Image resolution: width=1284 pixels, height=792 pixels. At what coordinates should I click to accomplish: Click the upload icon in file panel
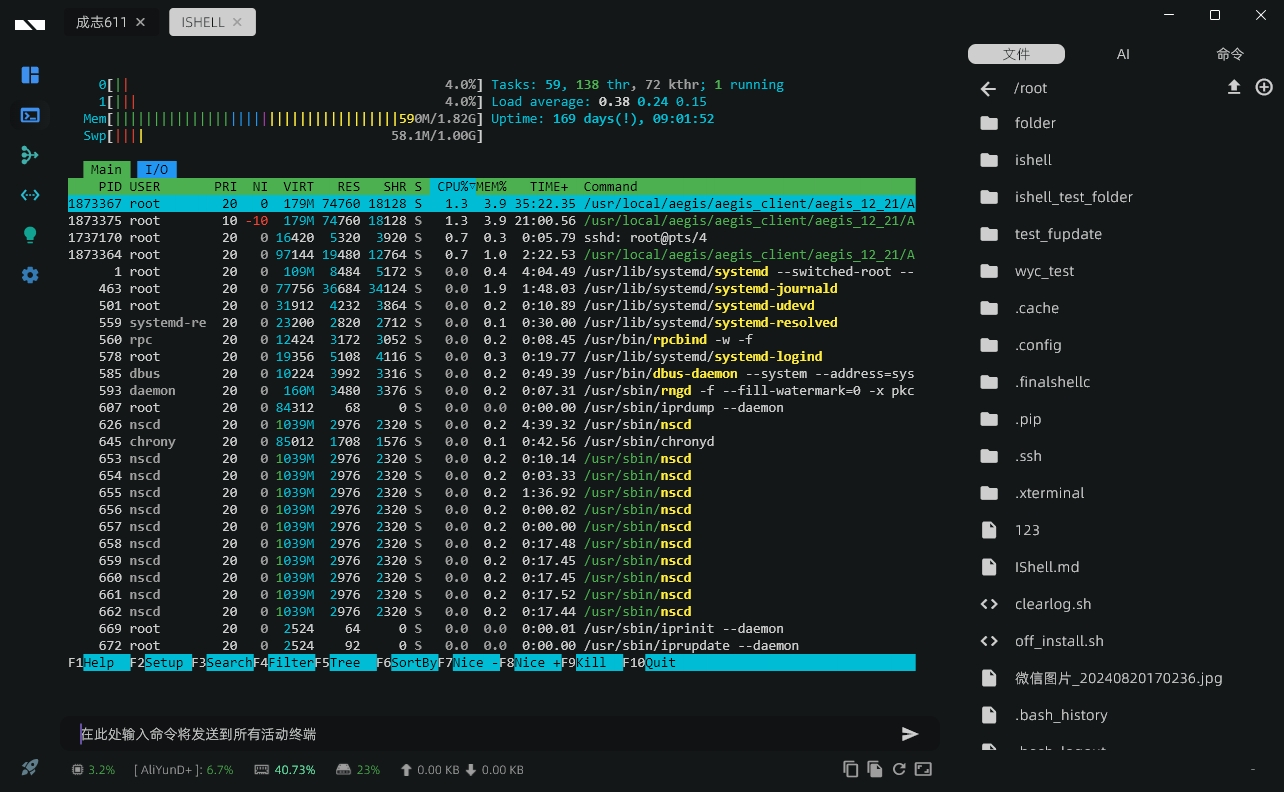click(x=1234, y=88)
